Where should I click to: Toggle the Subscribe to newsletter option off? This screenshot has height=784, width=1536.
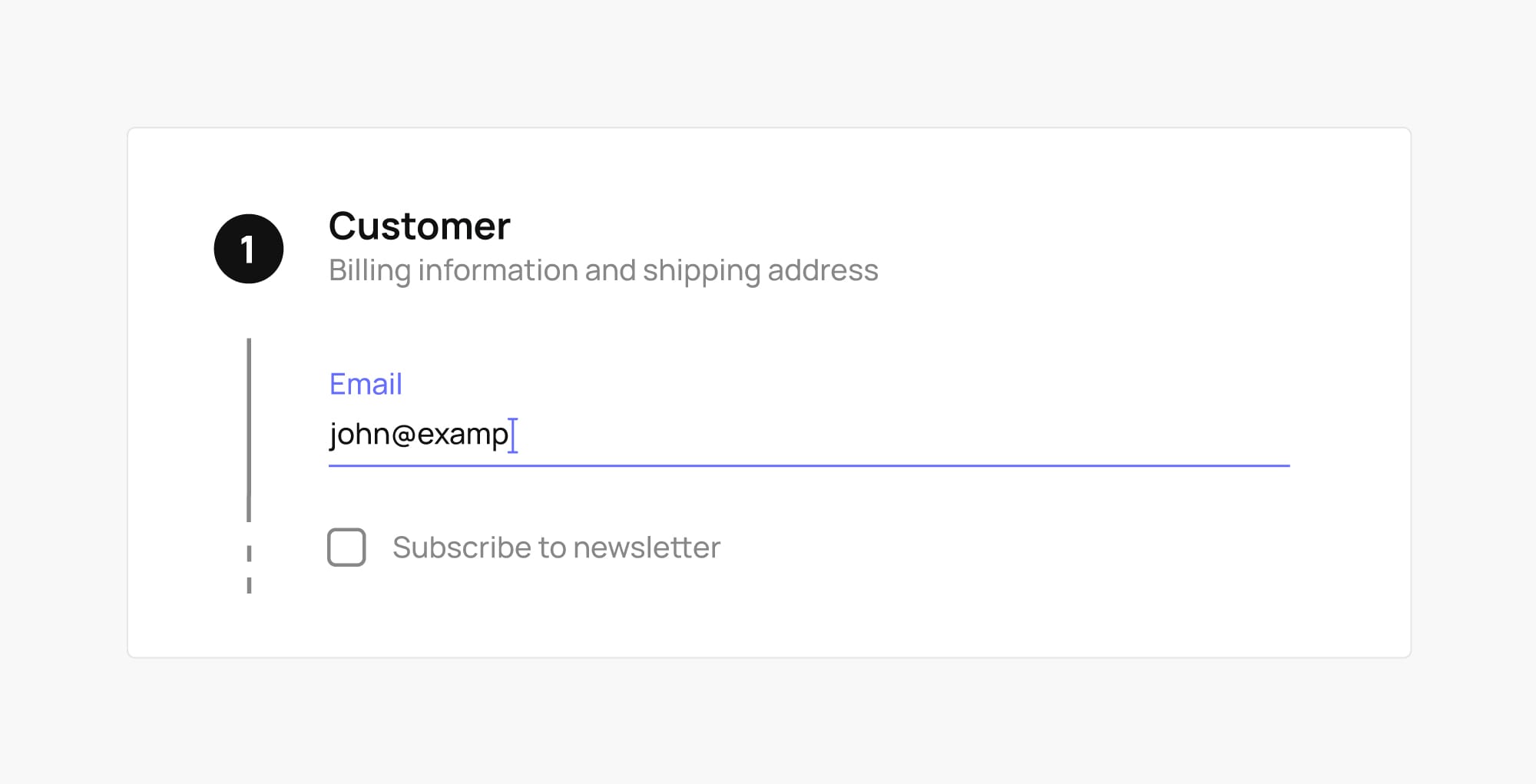pyautogui.click(x=346, y=547)
